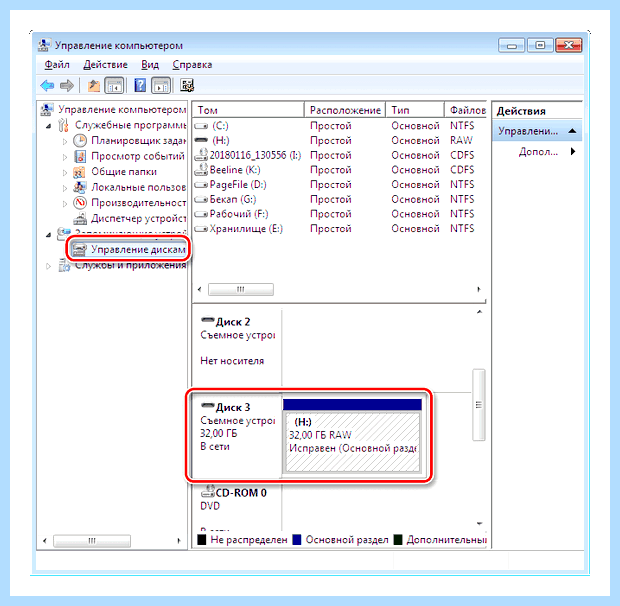Image resolution: width=620 pixels, height=606 pixels.
Task: Open the Вид menu
Action: tap(150, 64)
